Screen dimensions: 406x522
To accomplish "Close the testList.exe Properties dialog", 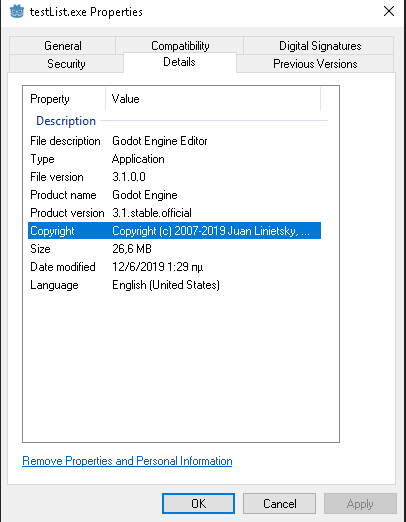I will tap(389, 11).
